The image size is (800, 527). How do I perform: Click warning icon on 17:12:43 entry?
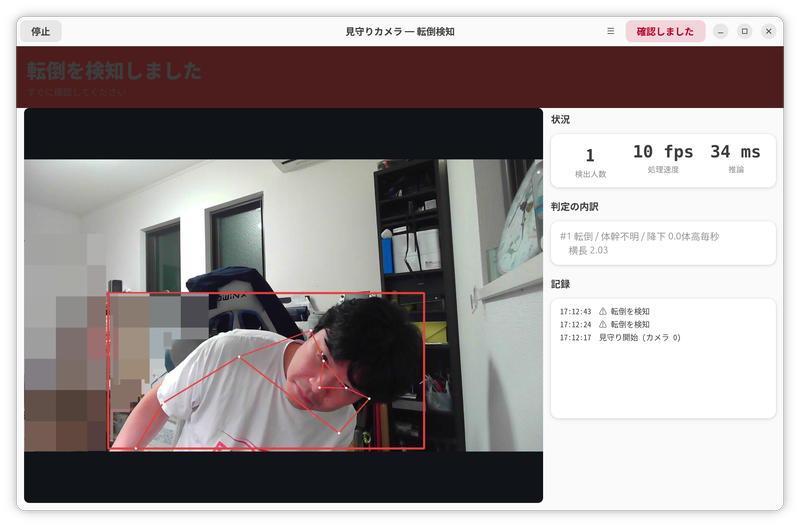pos(603,311)
